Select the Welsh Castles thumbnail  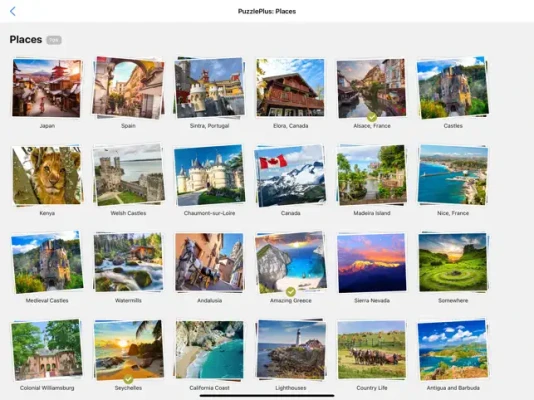pos(128,175)
